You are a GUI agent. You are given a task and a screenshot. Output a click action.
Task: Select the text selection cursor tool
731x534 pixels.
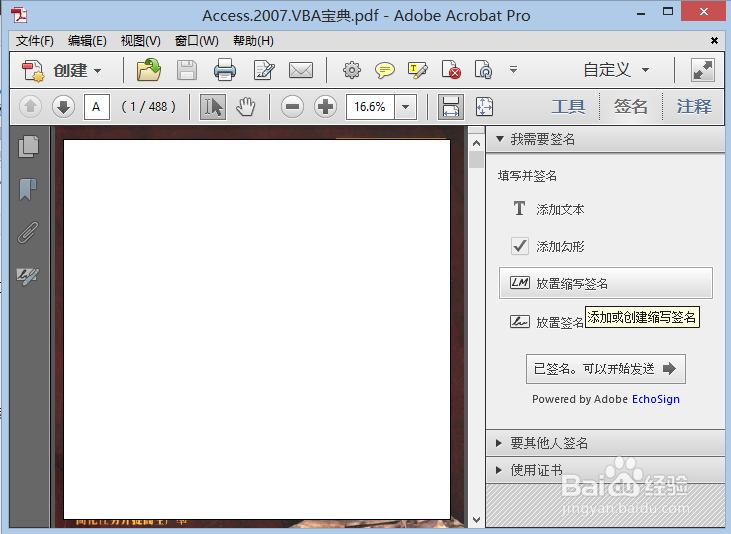pyautogui.click(x=213, y=107)
